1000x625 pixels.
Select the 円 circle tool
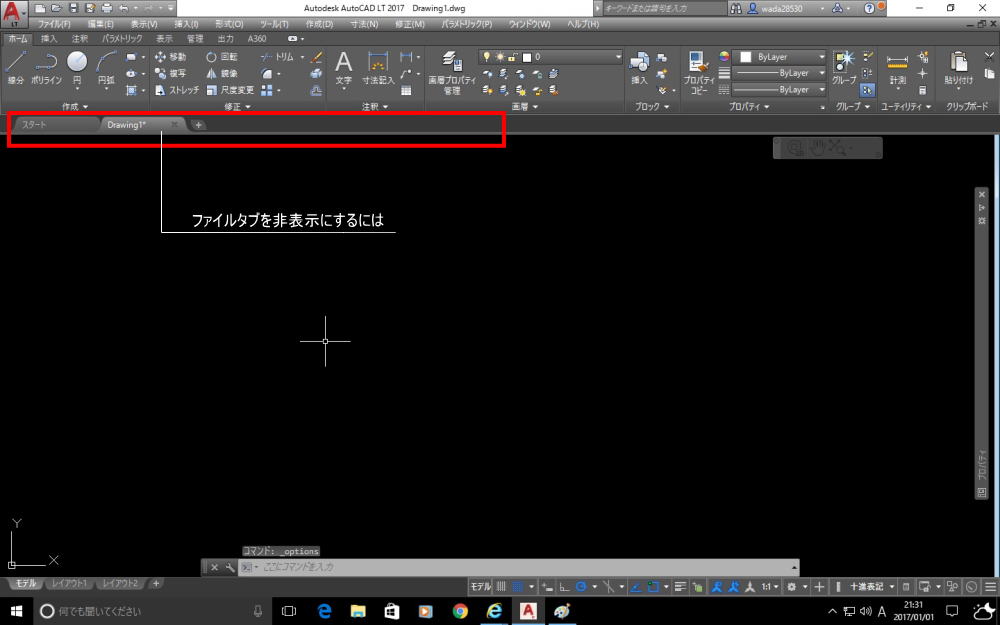pos(77,68)
